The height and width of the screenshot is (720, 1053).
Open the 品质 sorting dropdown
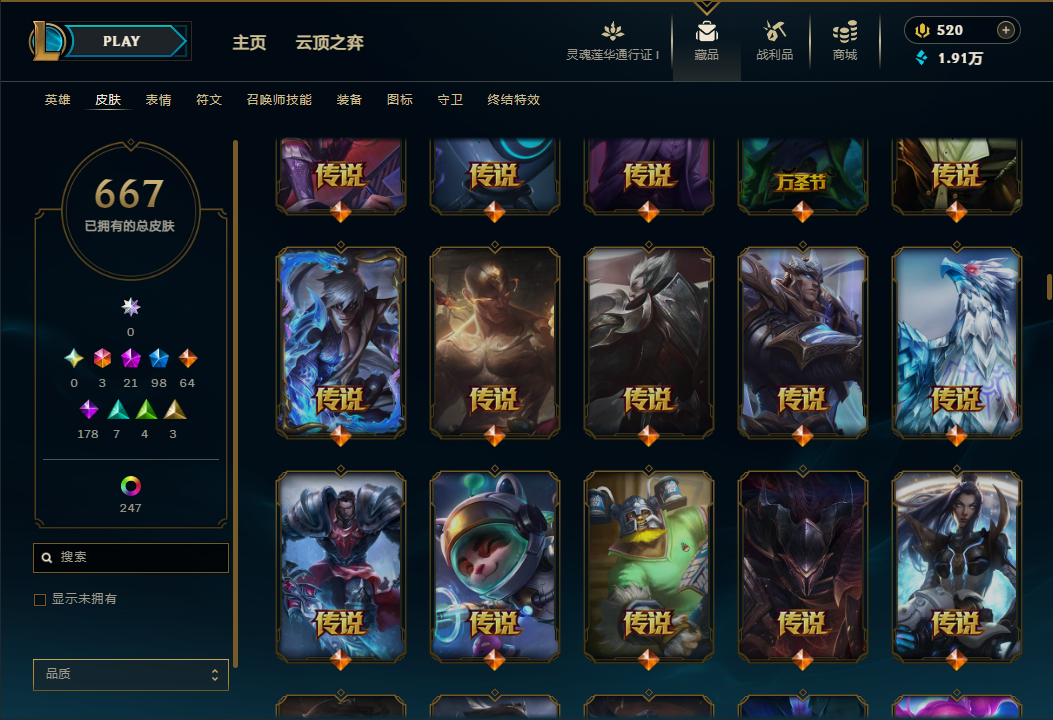[131, 674]
